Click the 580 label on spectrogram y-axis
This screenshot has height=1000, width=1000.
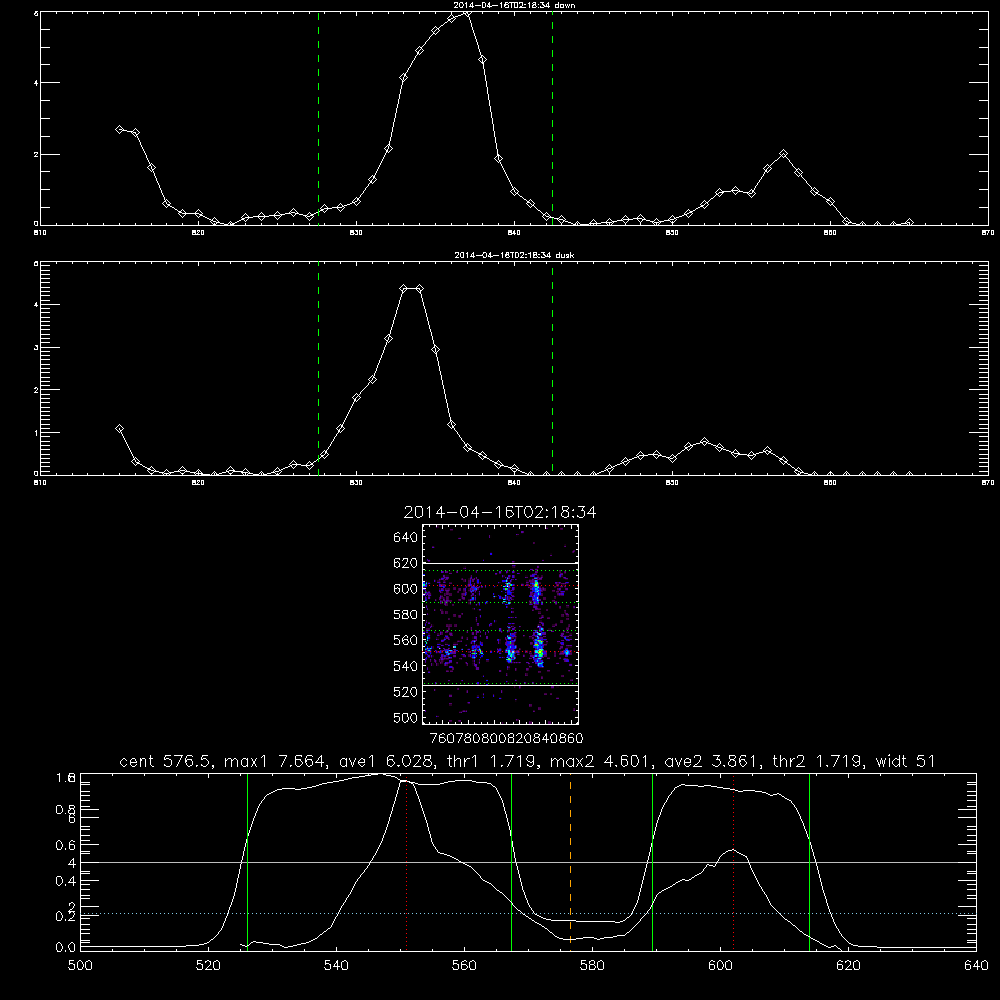tap(406, 615)
